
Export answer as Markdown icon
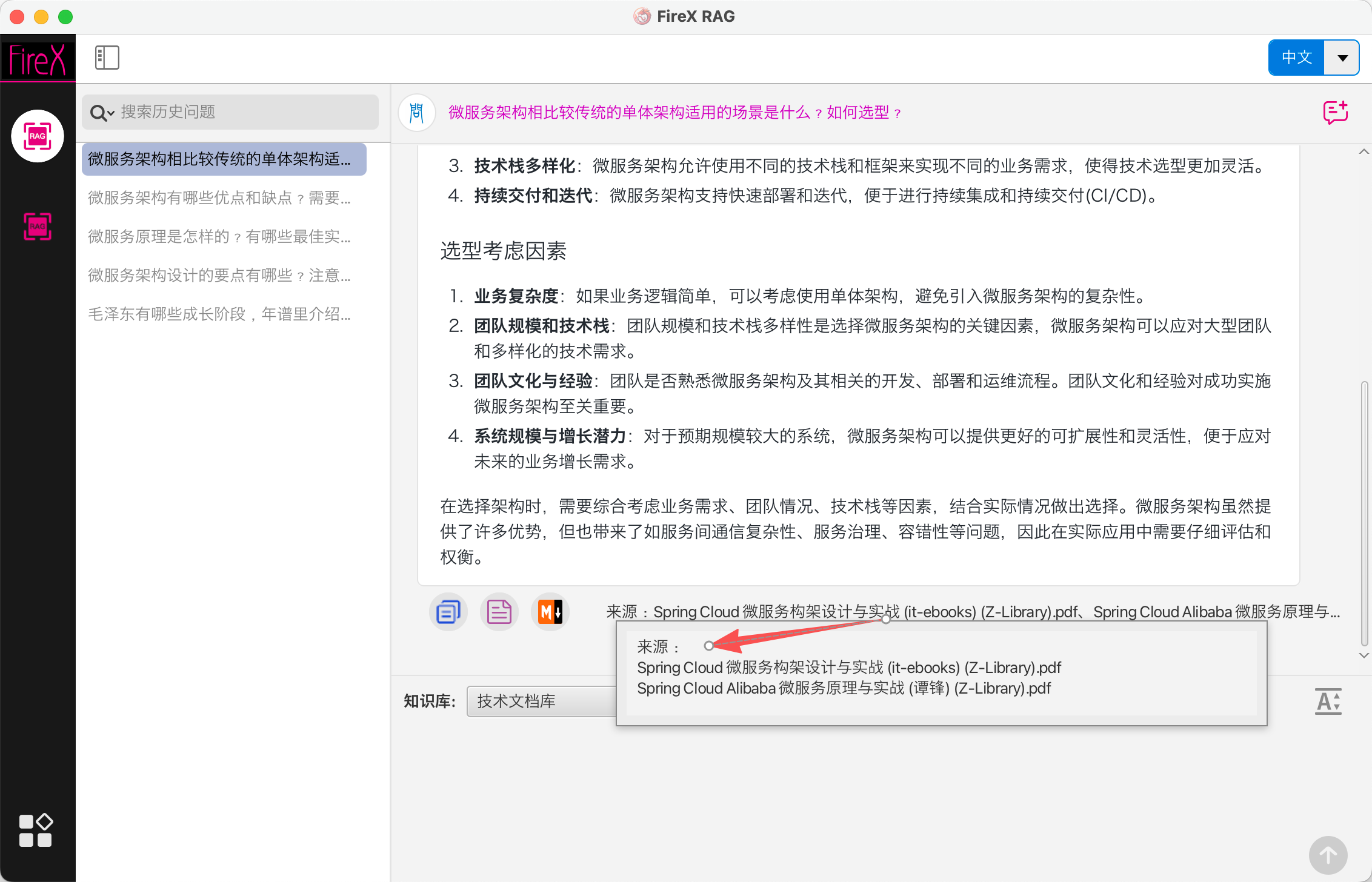550,612
